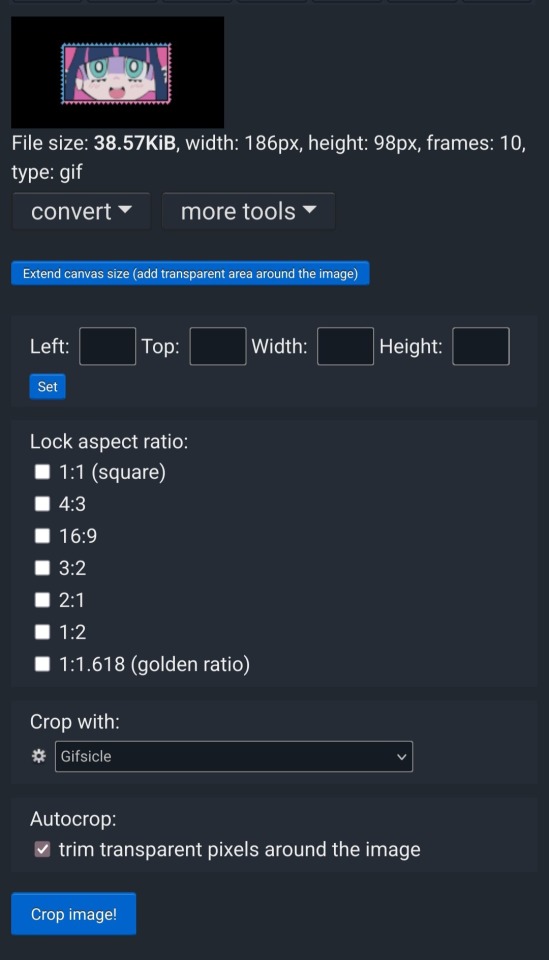
Task: Open the convert dropdown menu
Action: [81, 211]
